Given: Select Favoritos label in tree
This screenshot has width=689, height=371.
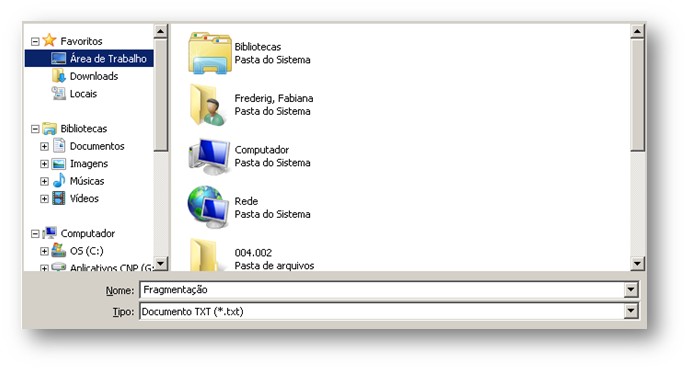Looking at the screenshot, I should 81,41.
